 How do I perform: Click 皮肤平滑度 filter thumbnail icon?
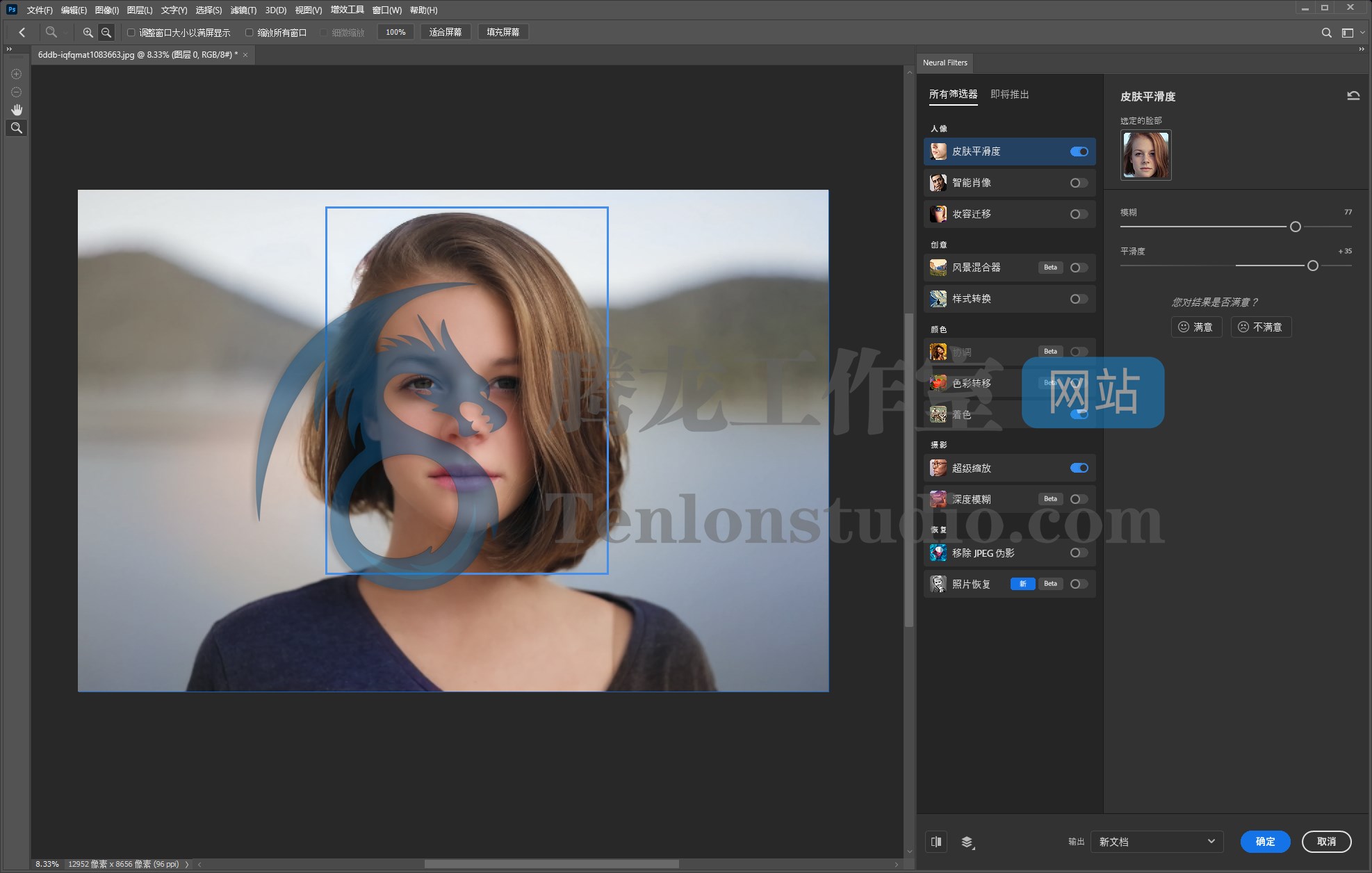pyautogui.click(x=938, y=152)
